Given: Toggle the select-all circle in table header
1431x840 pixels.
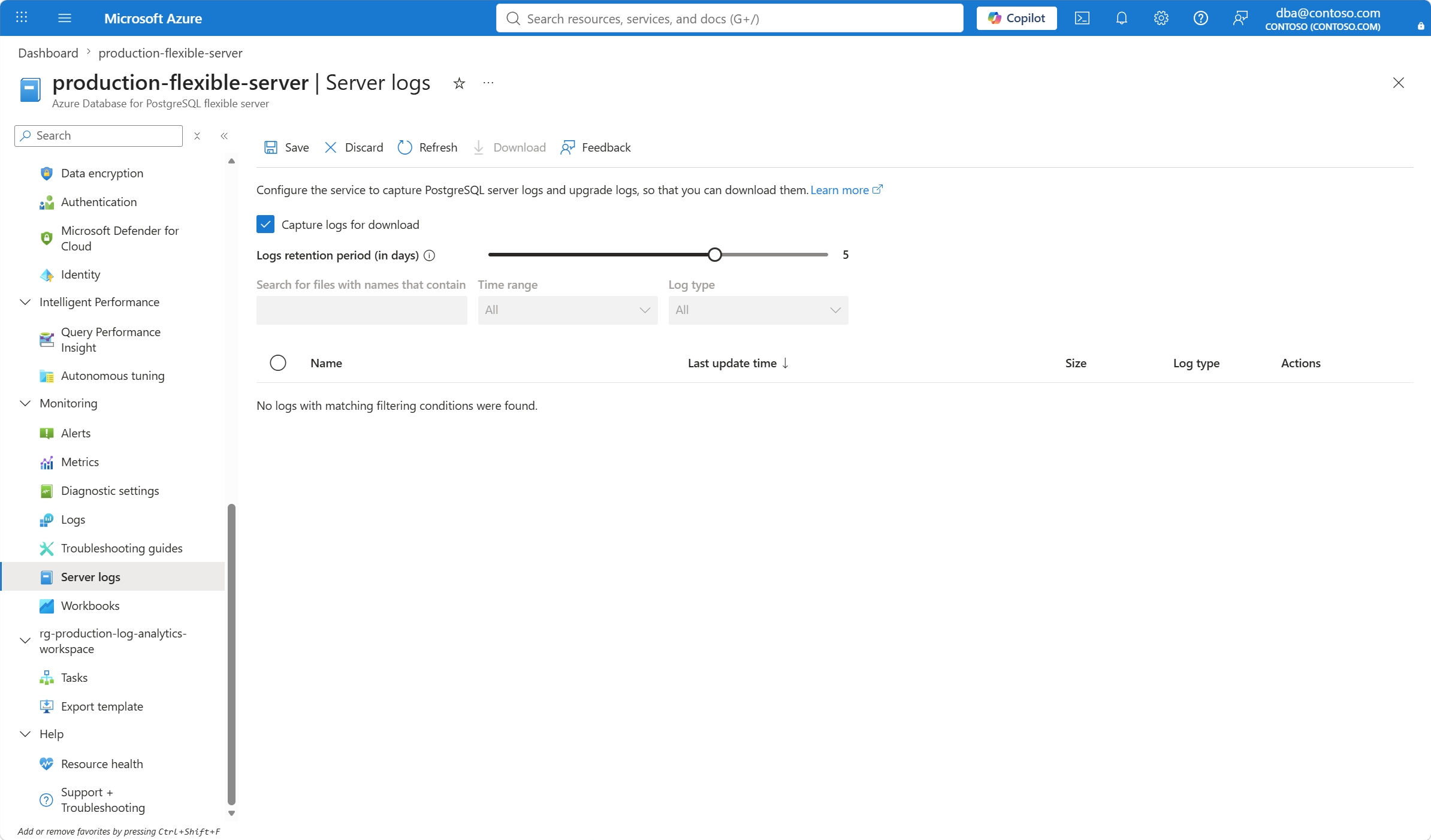Looking at the screenshot, I should (x=278, y=363).
